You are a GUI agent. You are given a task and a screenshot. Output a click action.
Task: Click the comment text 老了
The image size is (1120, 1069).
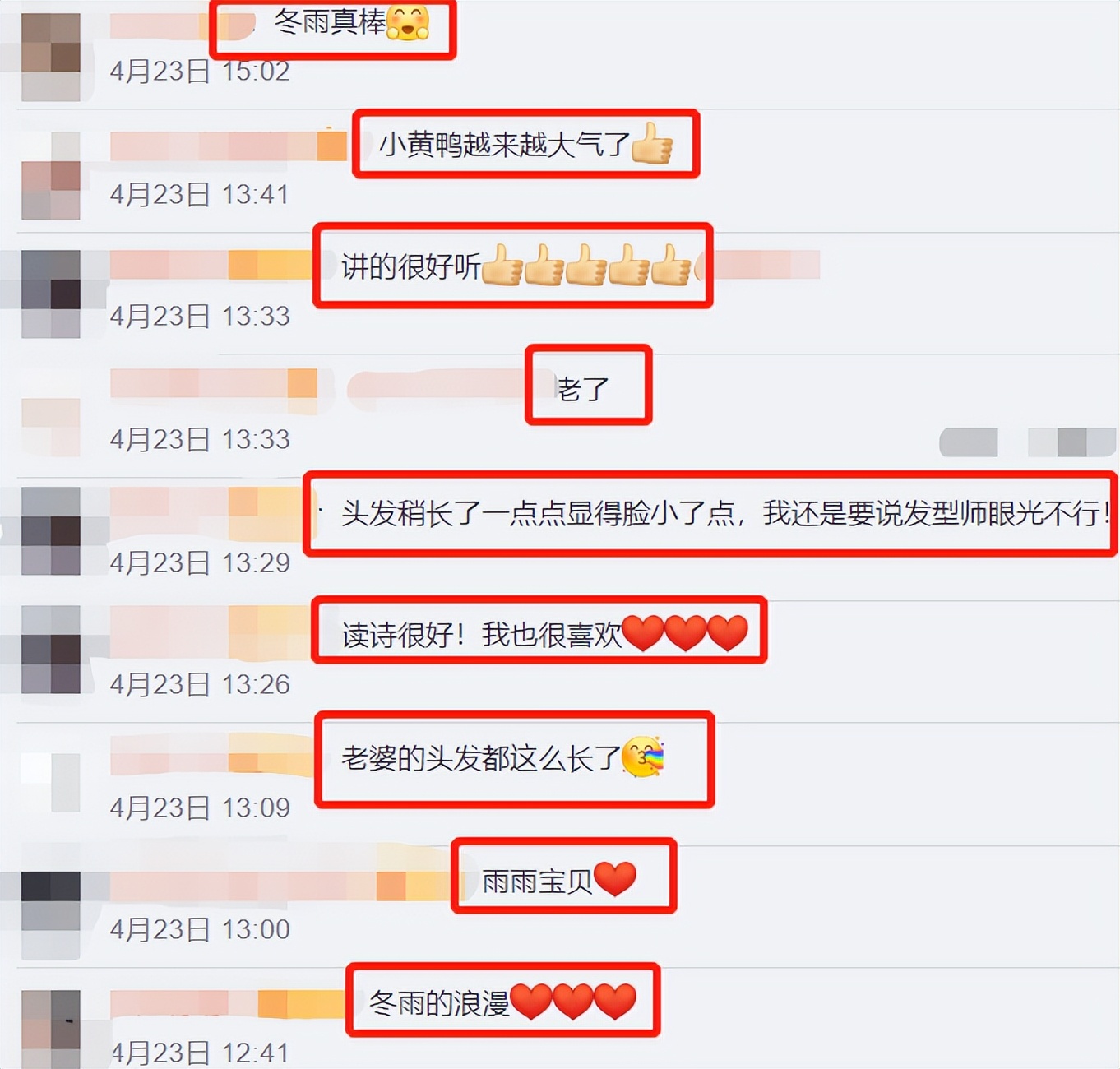pos(583,388)
